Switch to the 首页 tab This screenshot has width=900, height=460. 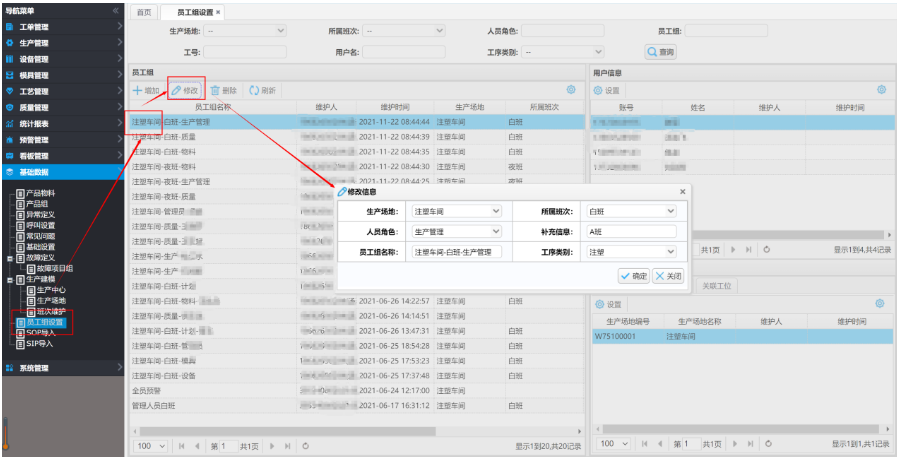click(x=144, y=11)
